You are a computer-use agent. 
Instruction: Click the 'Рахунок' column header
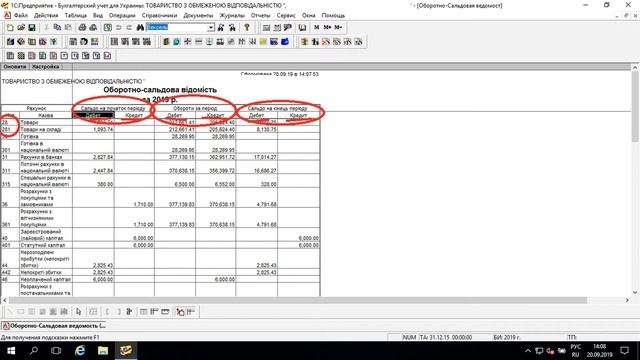coord(36,109)
